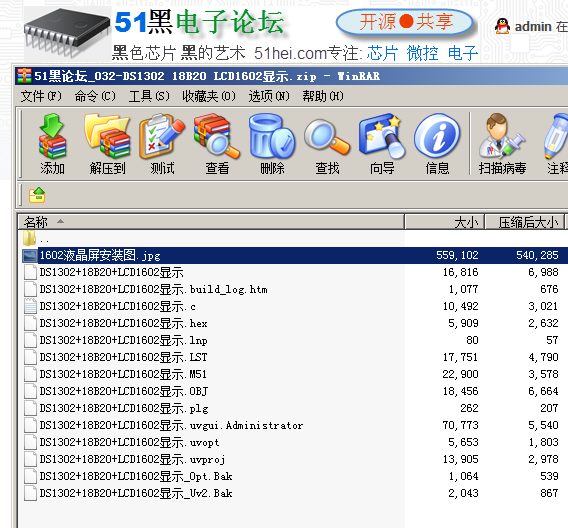This screenshot has height=528, width=568.
Task: Launch the 向导 (Wizard) tool
Action: pos(382,144)
